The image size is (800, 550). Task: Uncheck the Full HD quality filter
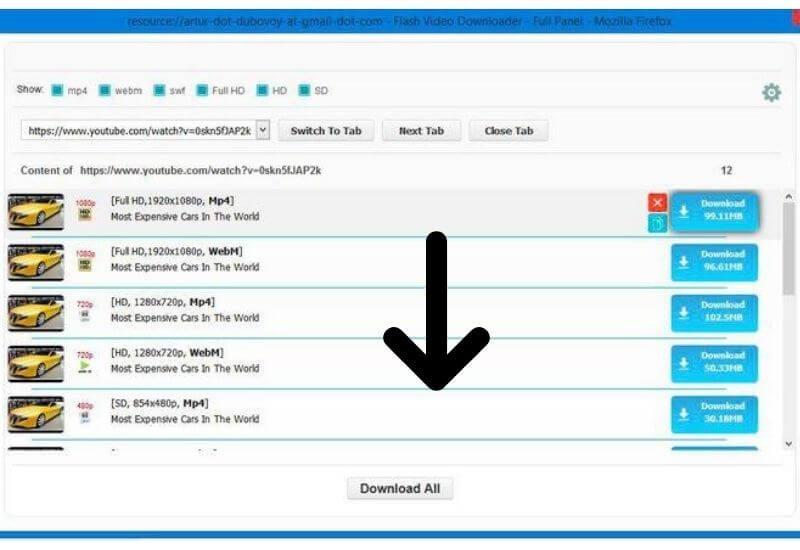[202, 90]
